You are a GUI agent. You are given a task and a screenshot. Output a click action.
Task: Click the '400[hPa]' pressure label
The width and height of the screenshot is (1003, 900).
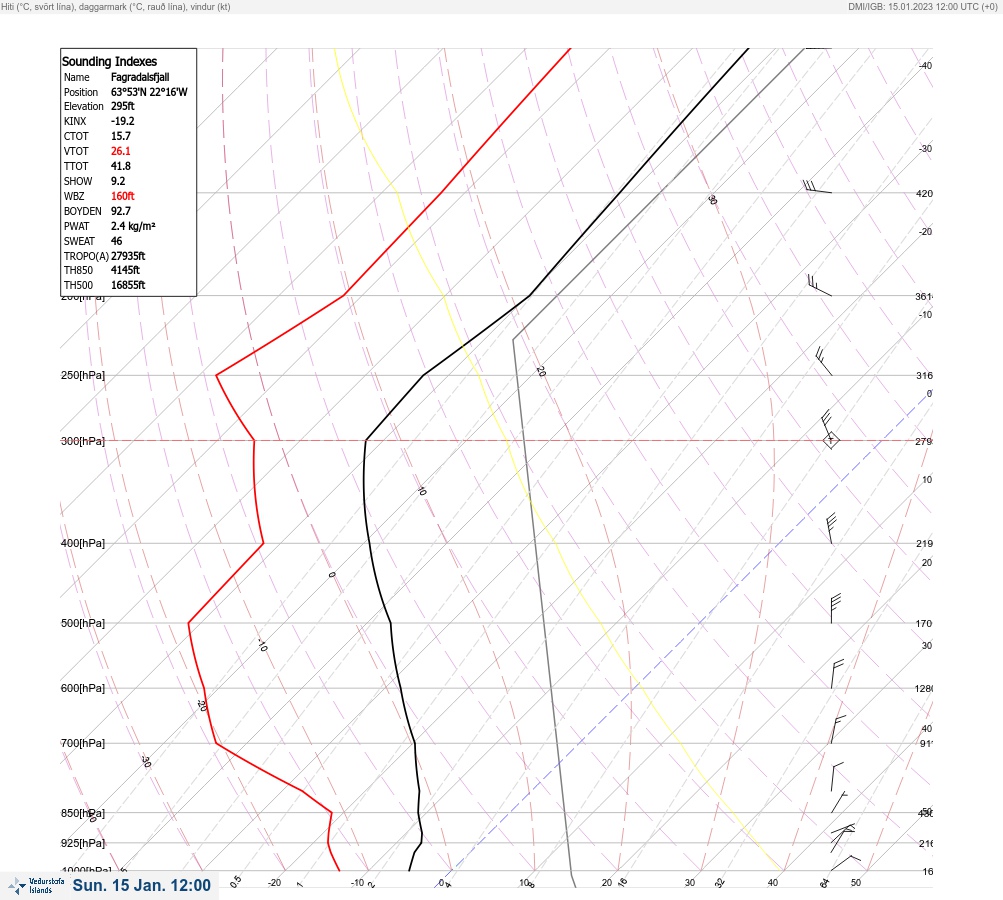pyautogui.click(x=83, y=543)
